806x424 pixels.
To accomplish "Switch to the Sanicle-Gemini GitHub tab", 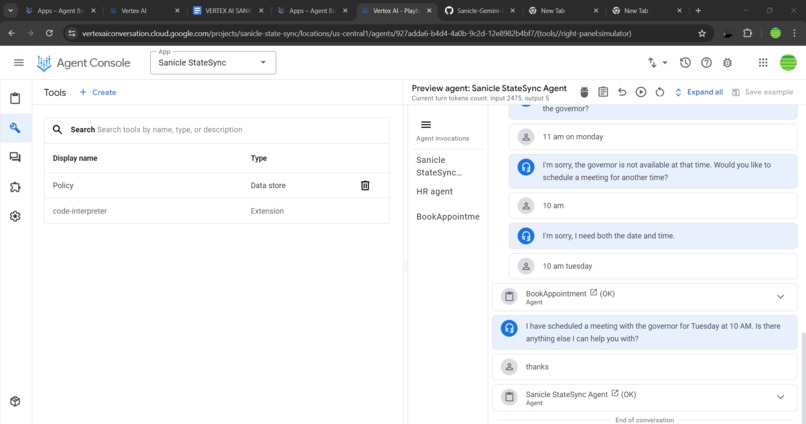I will click(x=480, y=11).
